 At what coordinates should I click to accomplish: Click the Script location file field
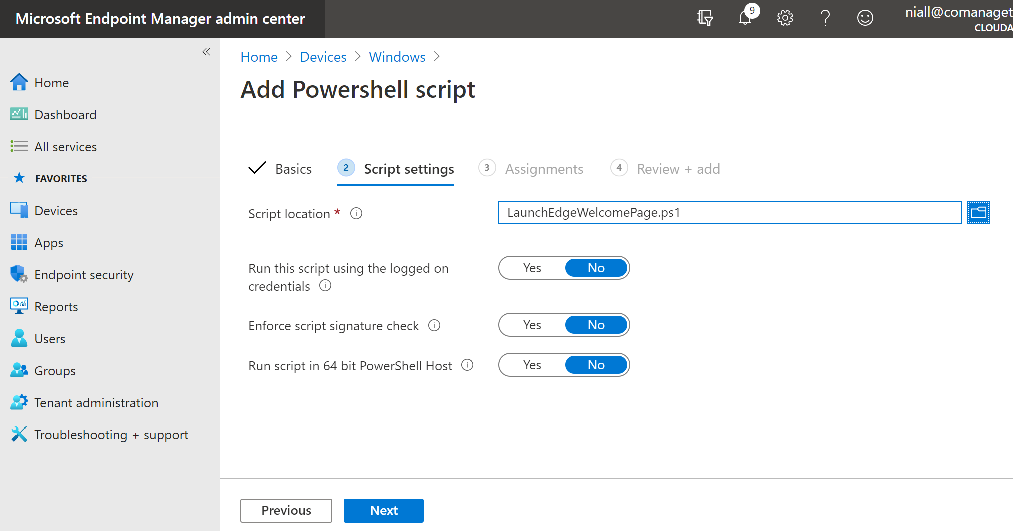click(729, 213)
